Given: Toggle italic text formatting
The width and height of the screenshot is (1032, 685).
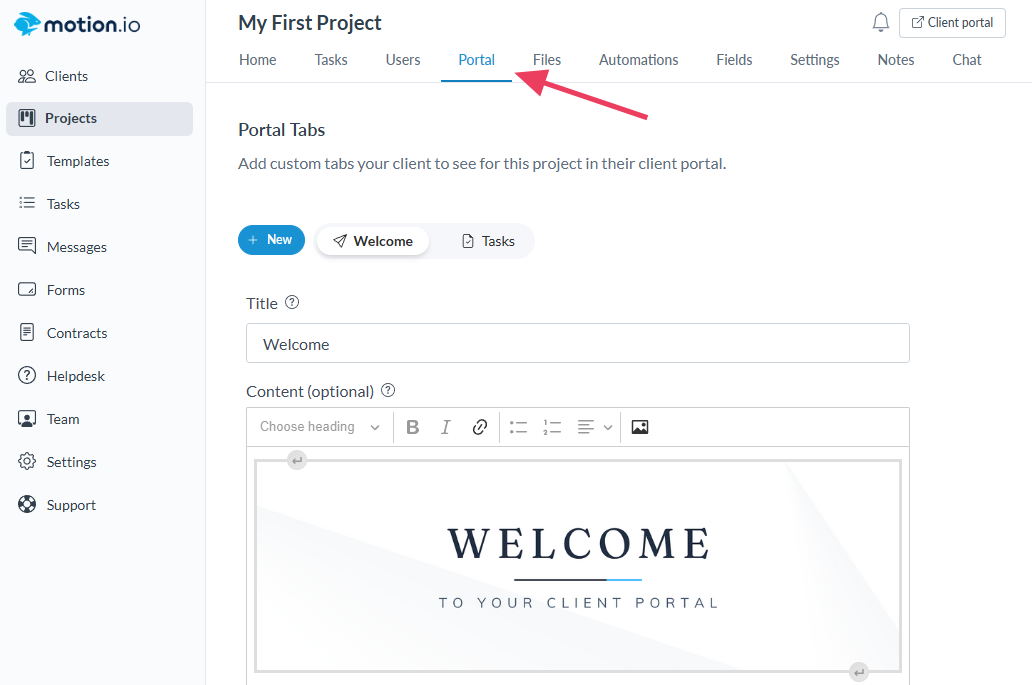Looking at the screenshot, I should pyautogui.click(x=446, y=427).
